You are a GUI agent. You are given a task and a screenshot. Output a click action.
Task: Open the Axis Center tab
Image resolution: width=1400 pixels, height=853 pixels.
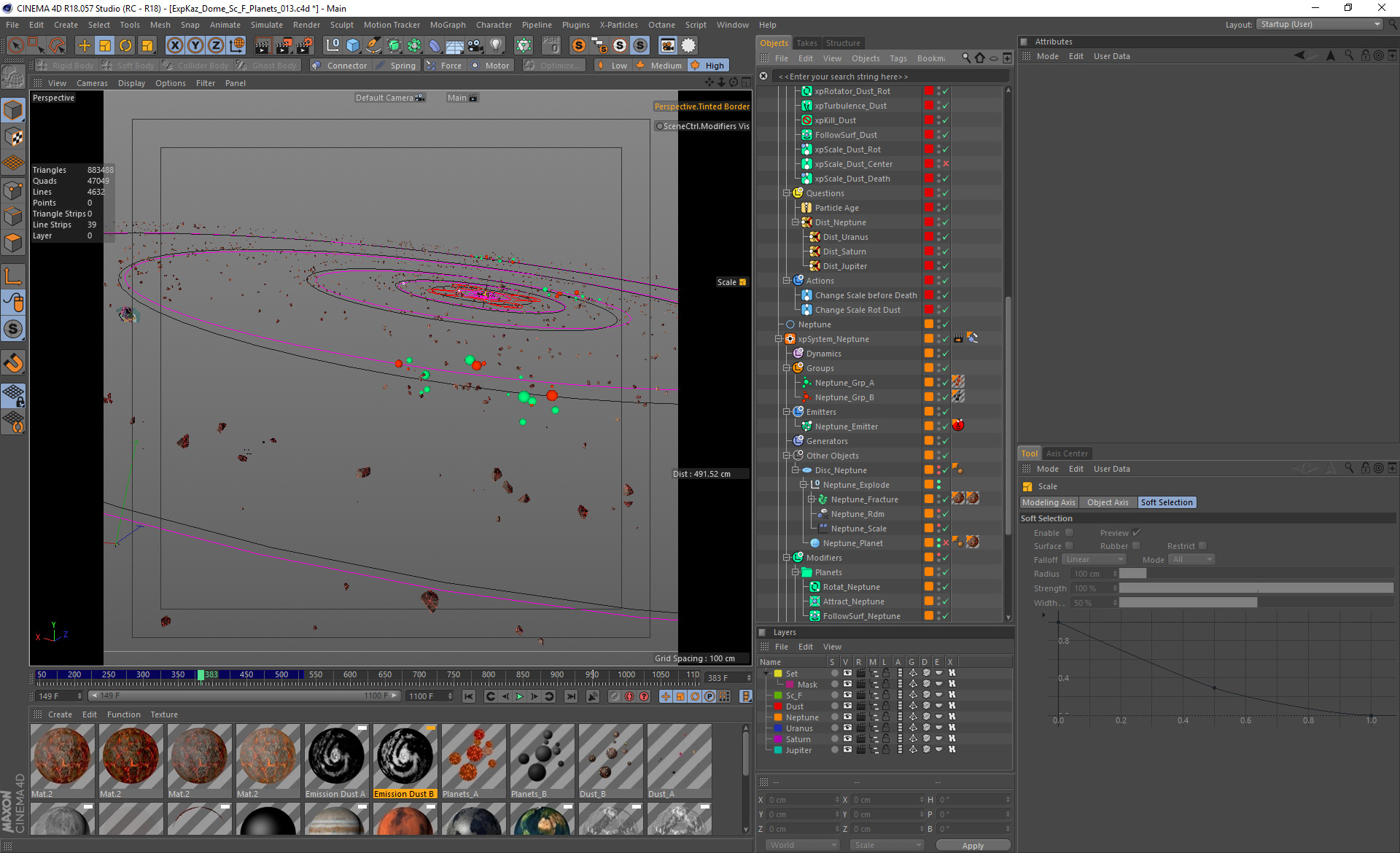tap(1067, 453)
